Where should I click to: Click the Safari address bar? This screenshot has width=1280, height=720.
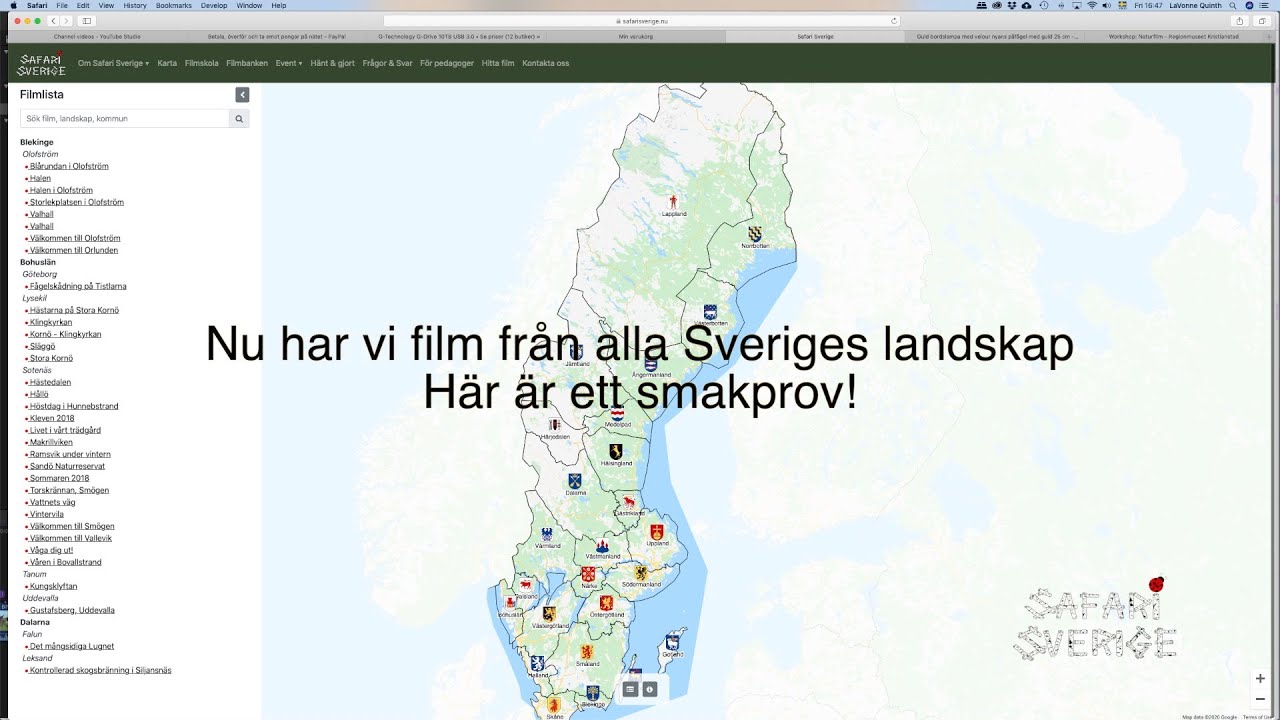click(x=641, y=20)
